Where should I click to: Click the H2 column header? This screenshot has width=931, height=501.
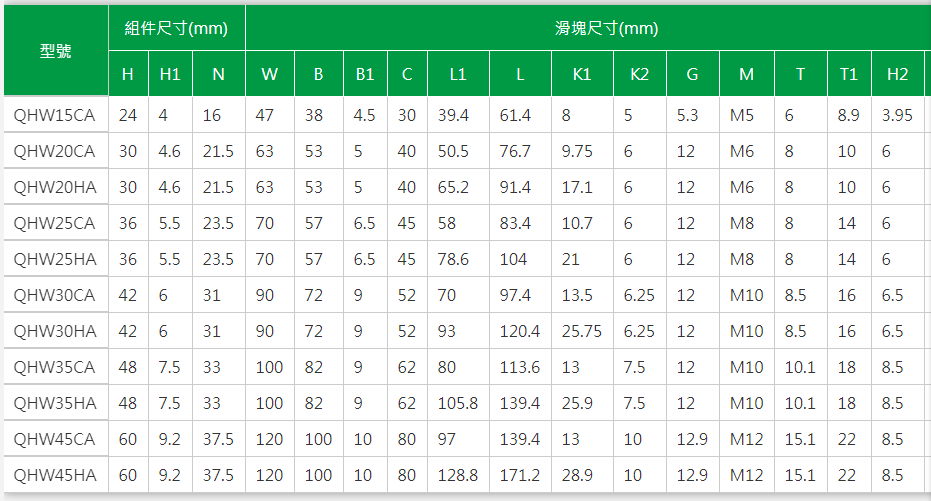(x=898, y=74)
